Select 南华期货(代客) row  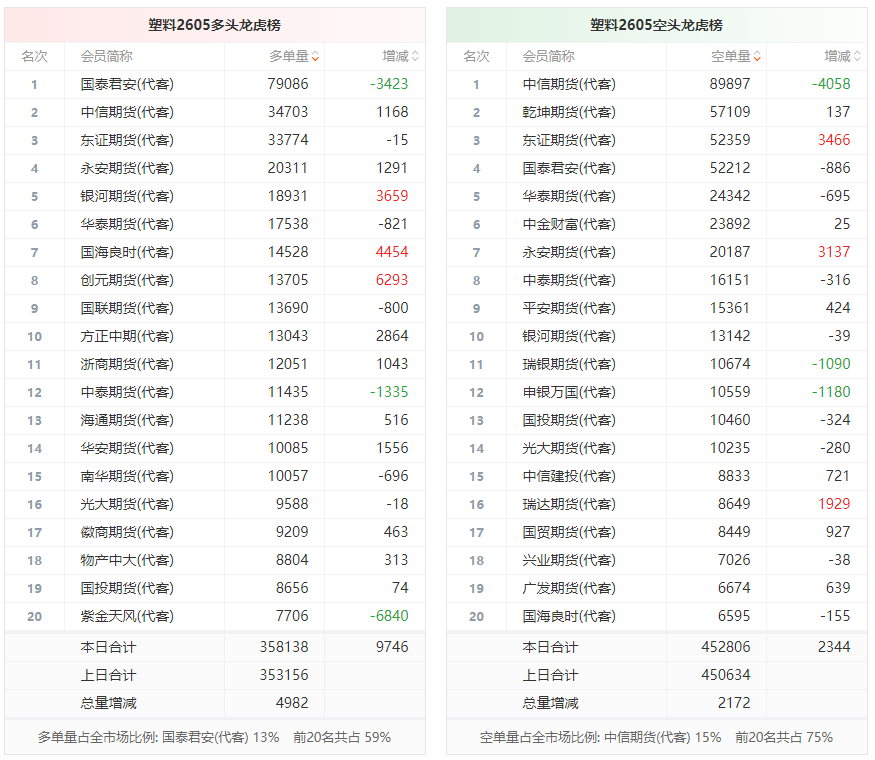click(215, 476)
